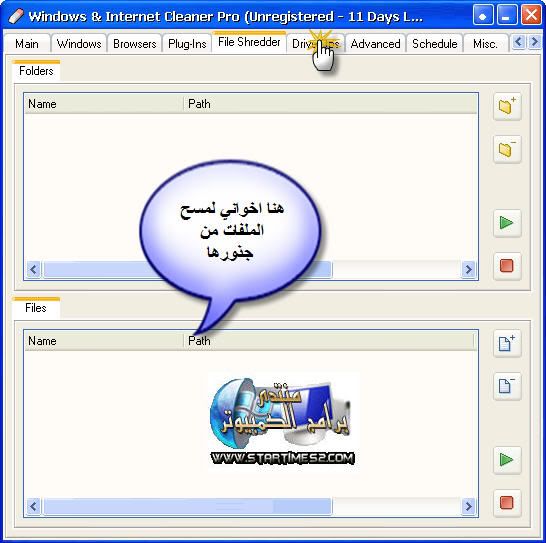Open the Browsers tab
This screenshot has width=546, height=543.
[x=134, y=44]
